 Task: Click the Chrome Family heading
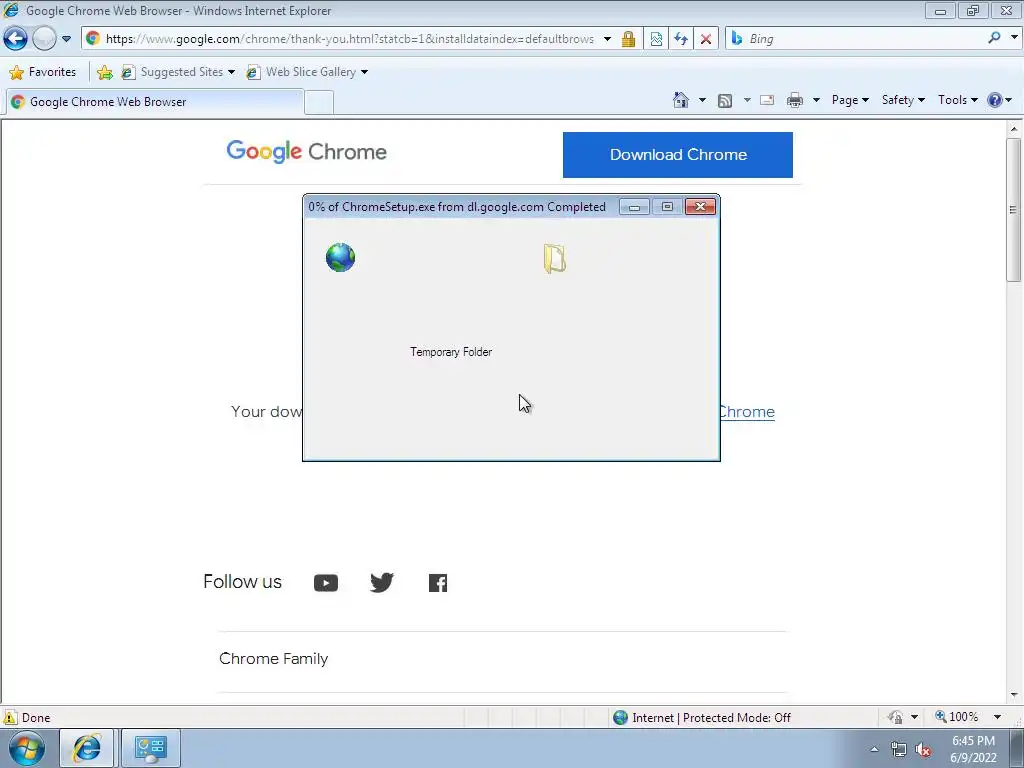click(274, 658)
